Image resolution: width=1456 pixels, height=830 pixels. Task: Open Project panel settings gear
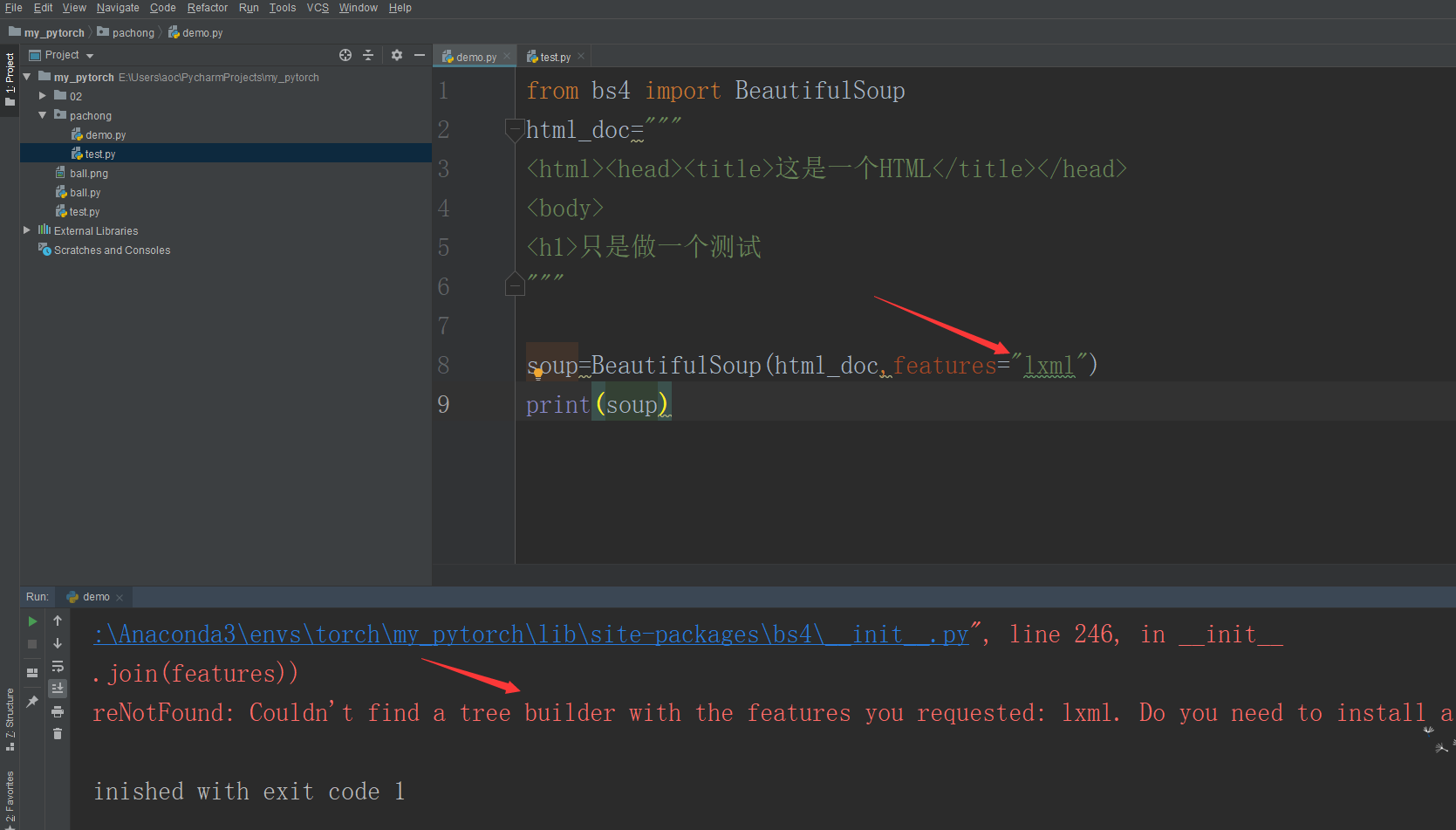click(x=397, y=55)
